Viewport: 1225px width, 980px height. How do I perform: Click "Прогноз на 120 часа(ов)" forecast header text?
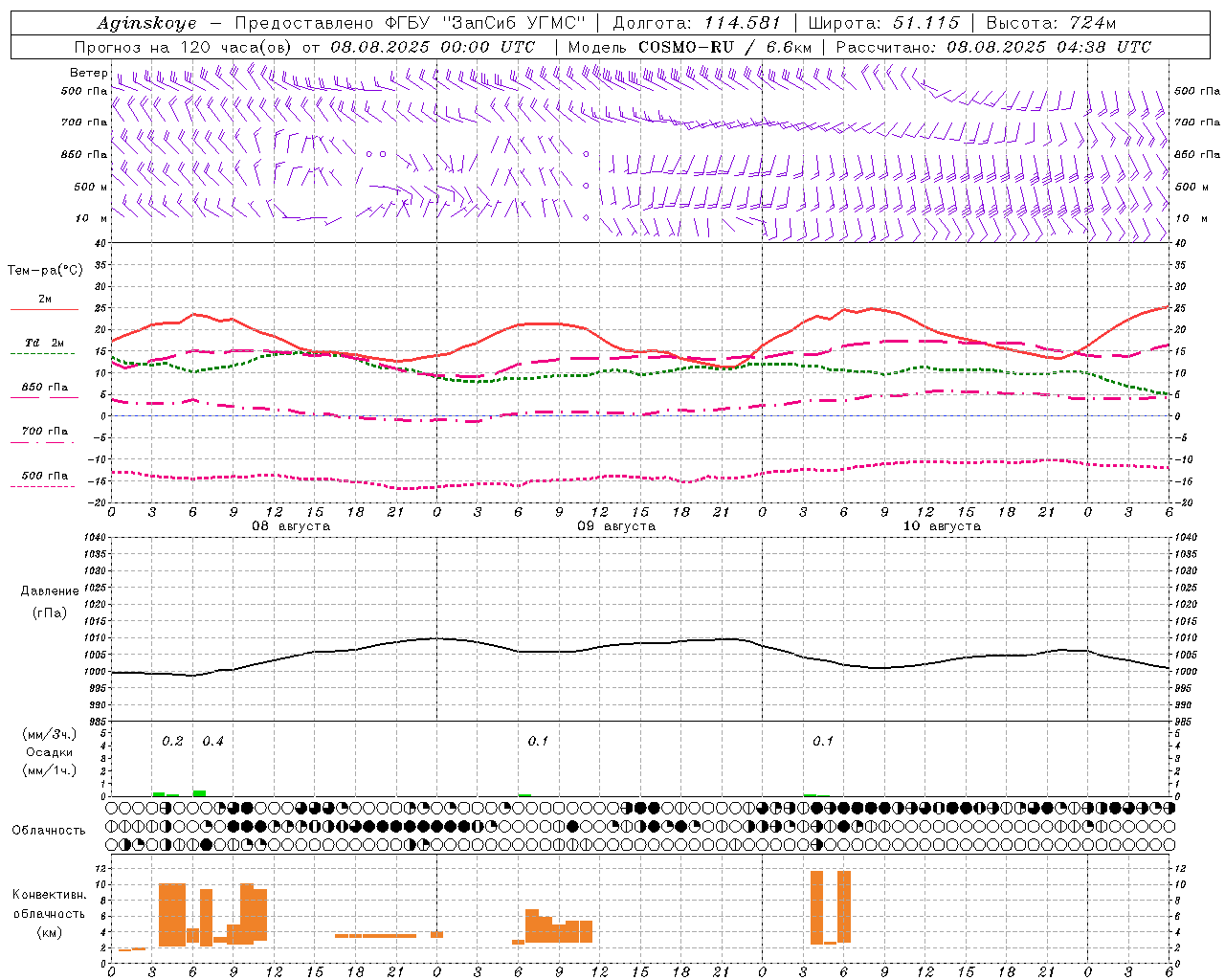click(184, 47)
